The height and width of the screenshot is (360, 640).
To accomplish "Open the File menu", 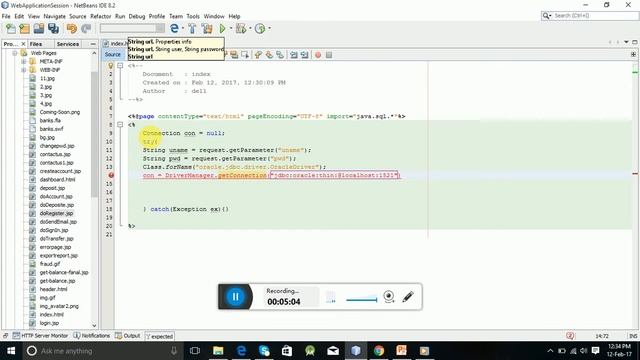I will [6, 16].
